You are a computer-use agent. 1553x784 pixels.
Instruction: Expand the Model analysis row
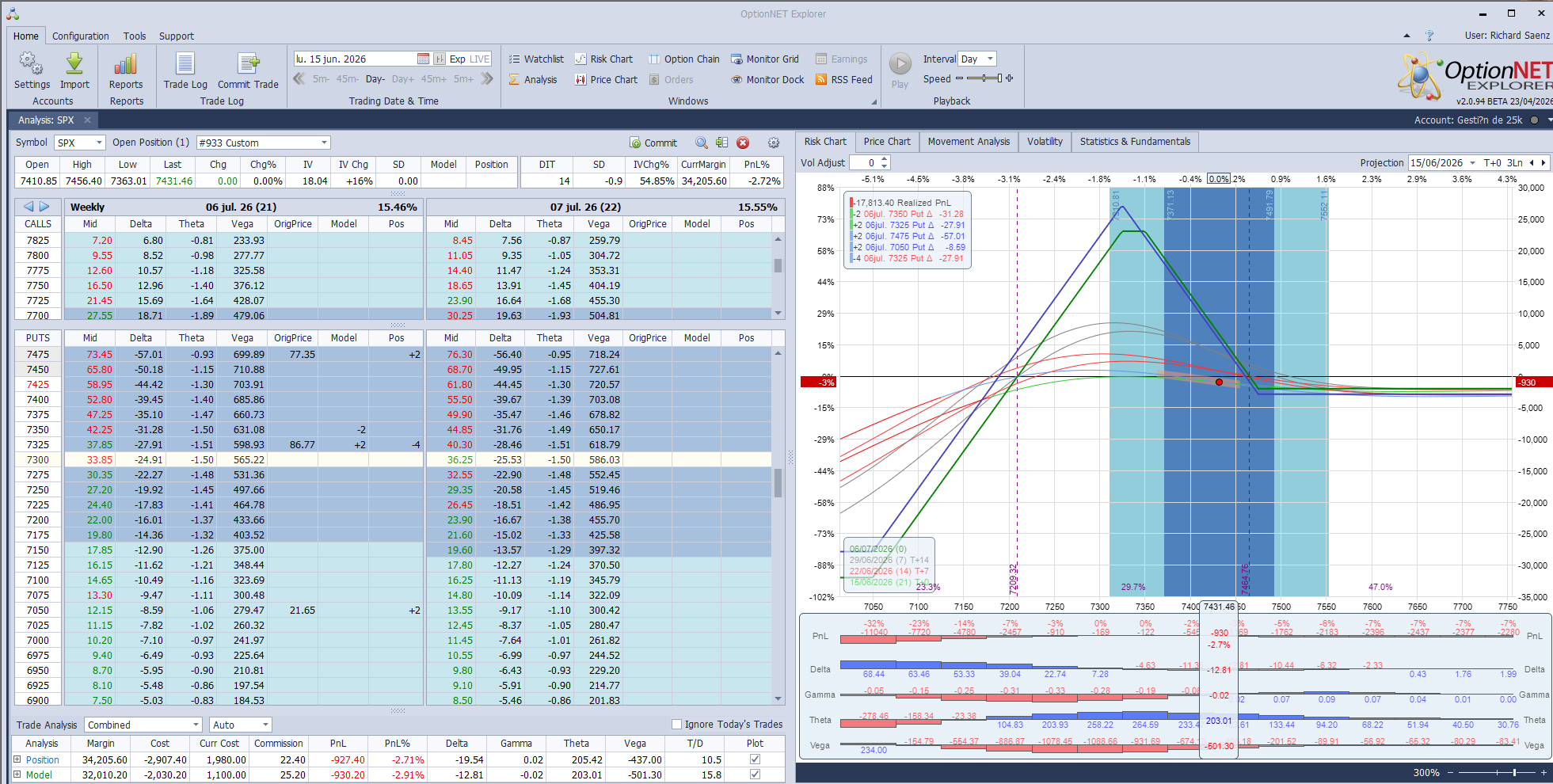[x=17, y=774]
